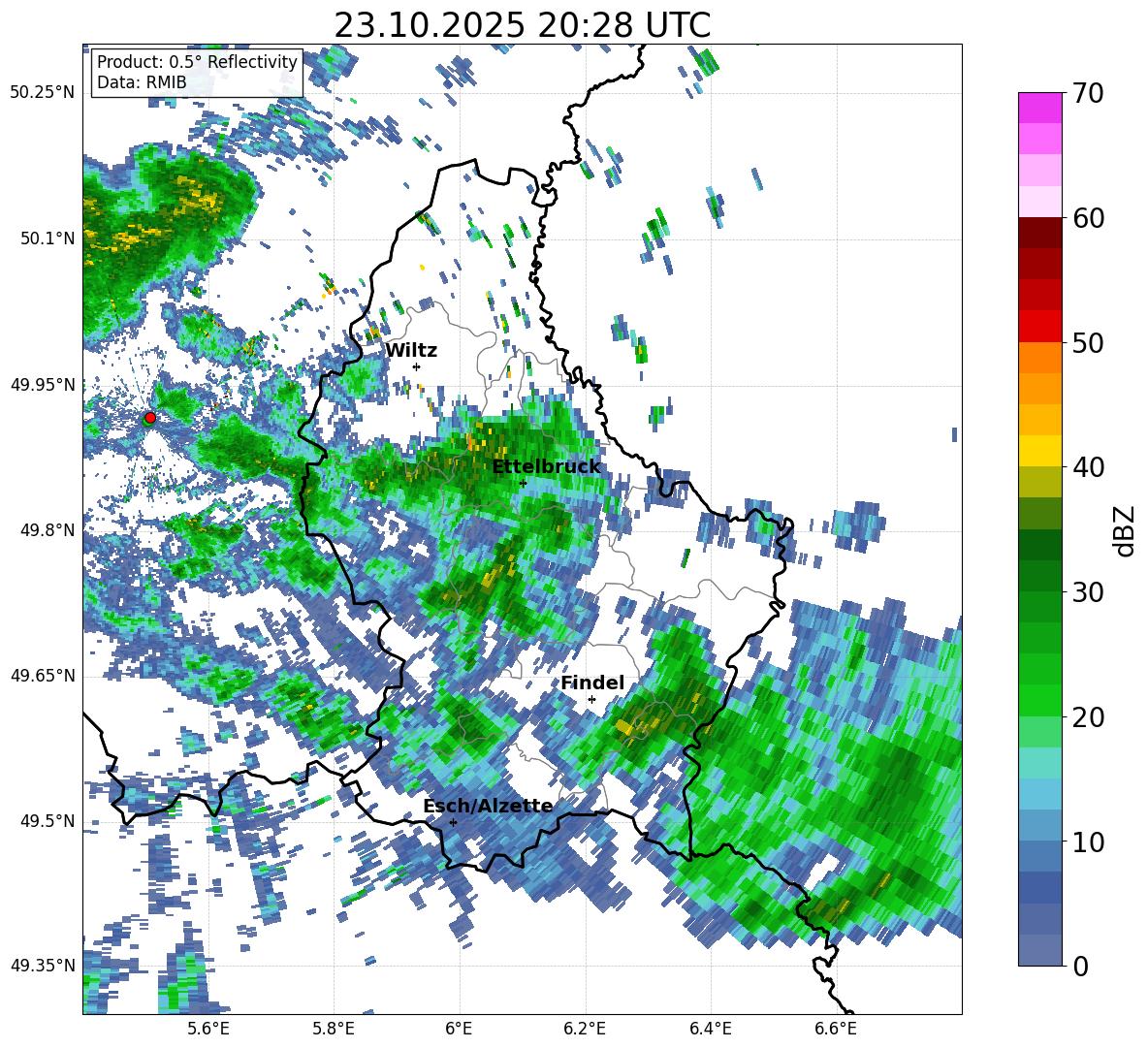Click the timestamp title 23.10.2025 20:28 UTC
1148x1048 pixels.
(x=522, y=25)
